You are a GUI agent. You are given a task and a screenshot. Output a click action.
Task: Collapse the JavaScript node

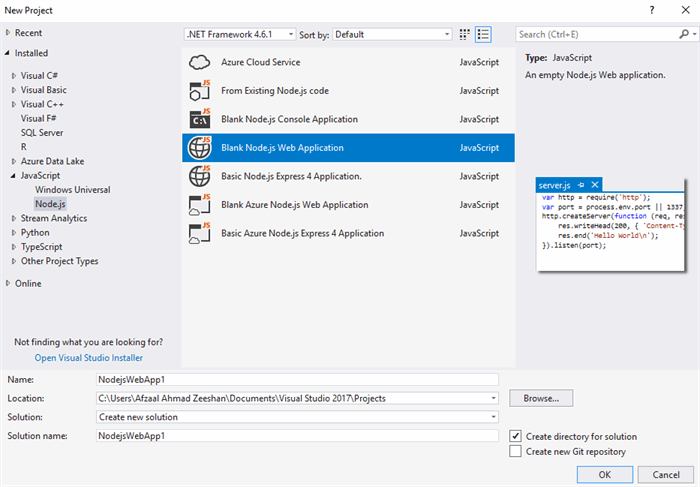pyautogui.click(x=13, y=176)
